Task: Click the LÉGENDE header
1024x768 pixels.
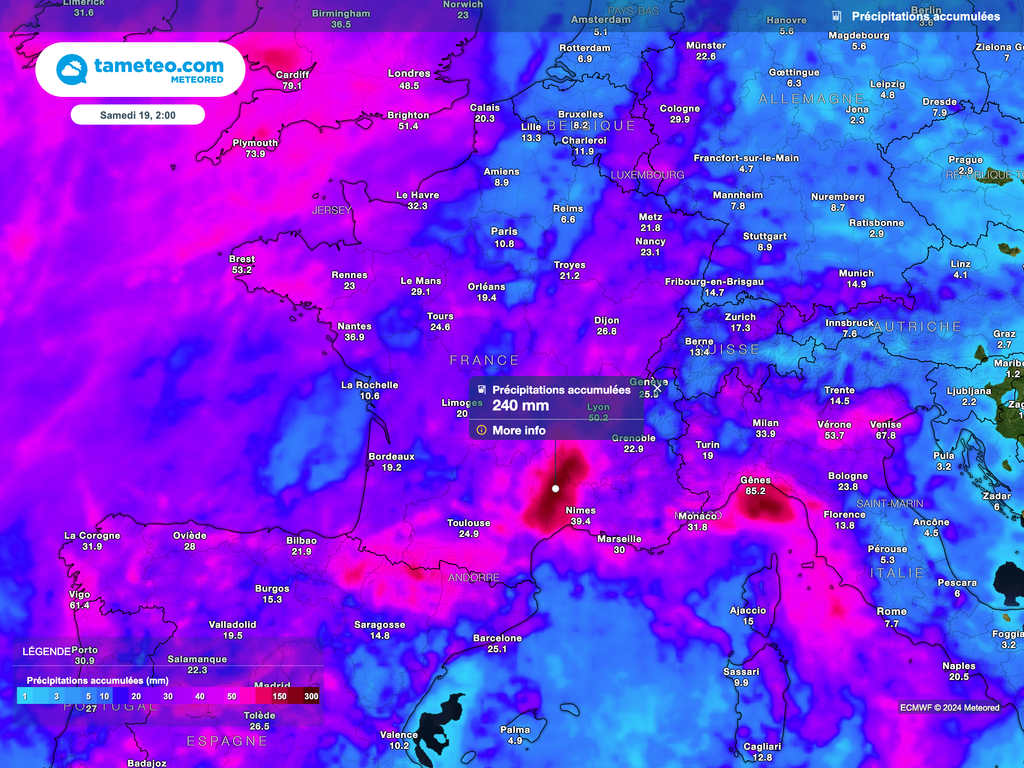Action: [48, 651]
